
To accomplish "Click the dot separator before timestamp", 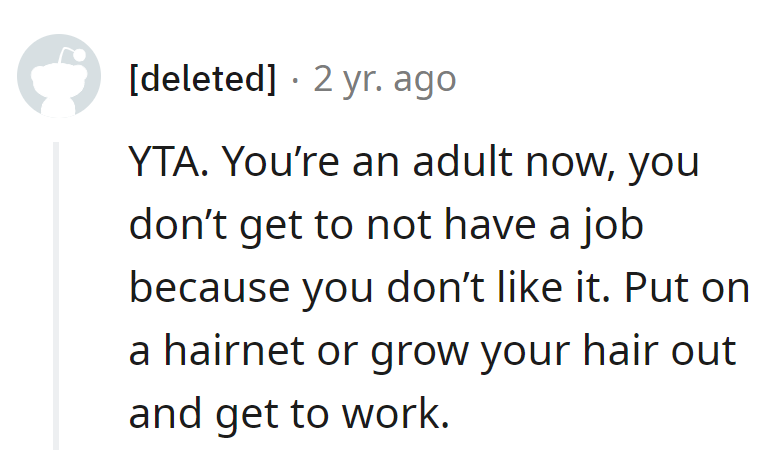I will pos(295,79).
